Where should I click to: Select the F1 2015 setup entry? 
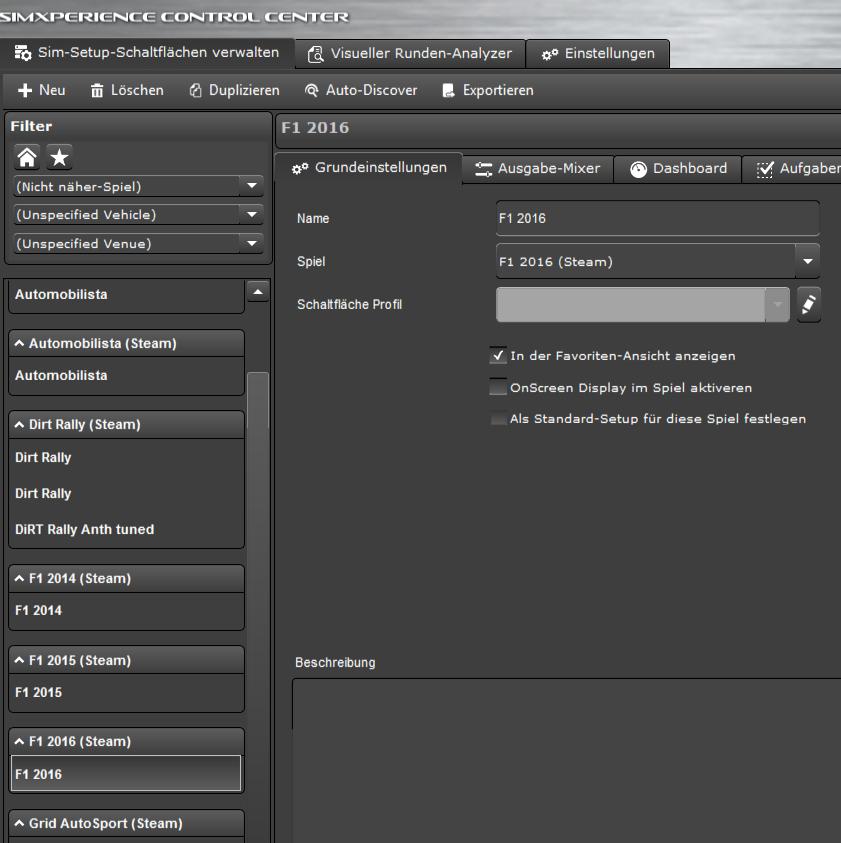click(126, 692)
